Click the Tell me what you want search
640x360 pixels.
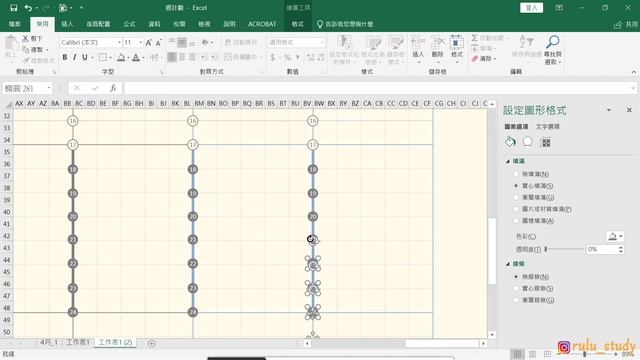pos(345,24)
